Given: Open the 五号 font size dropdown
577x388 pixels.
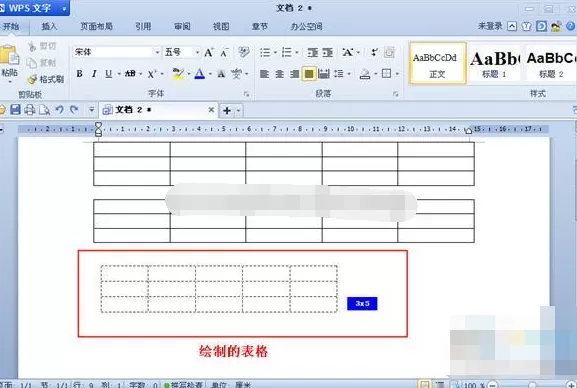Looking at the screenshot, I should [197, 52].
